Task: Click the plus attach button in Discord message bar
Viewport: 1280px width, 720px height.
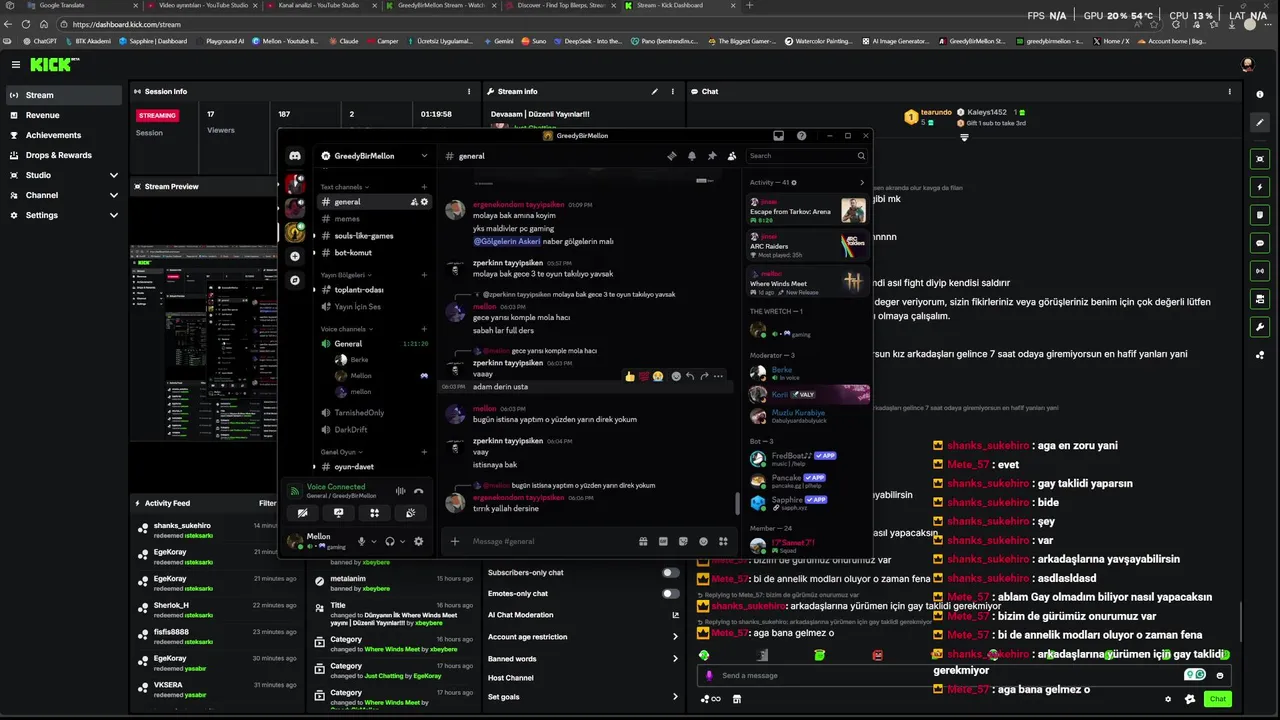Action: click(455, 541)
